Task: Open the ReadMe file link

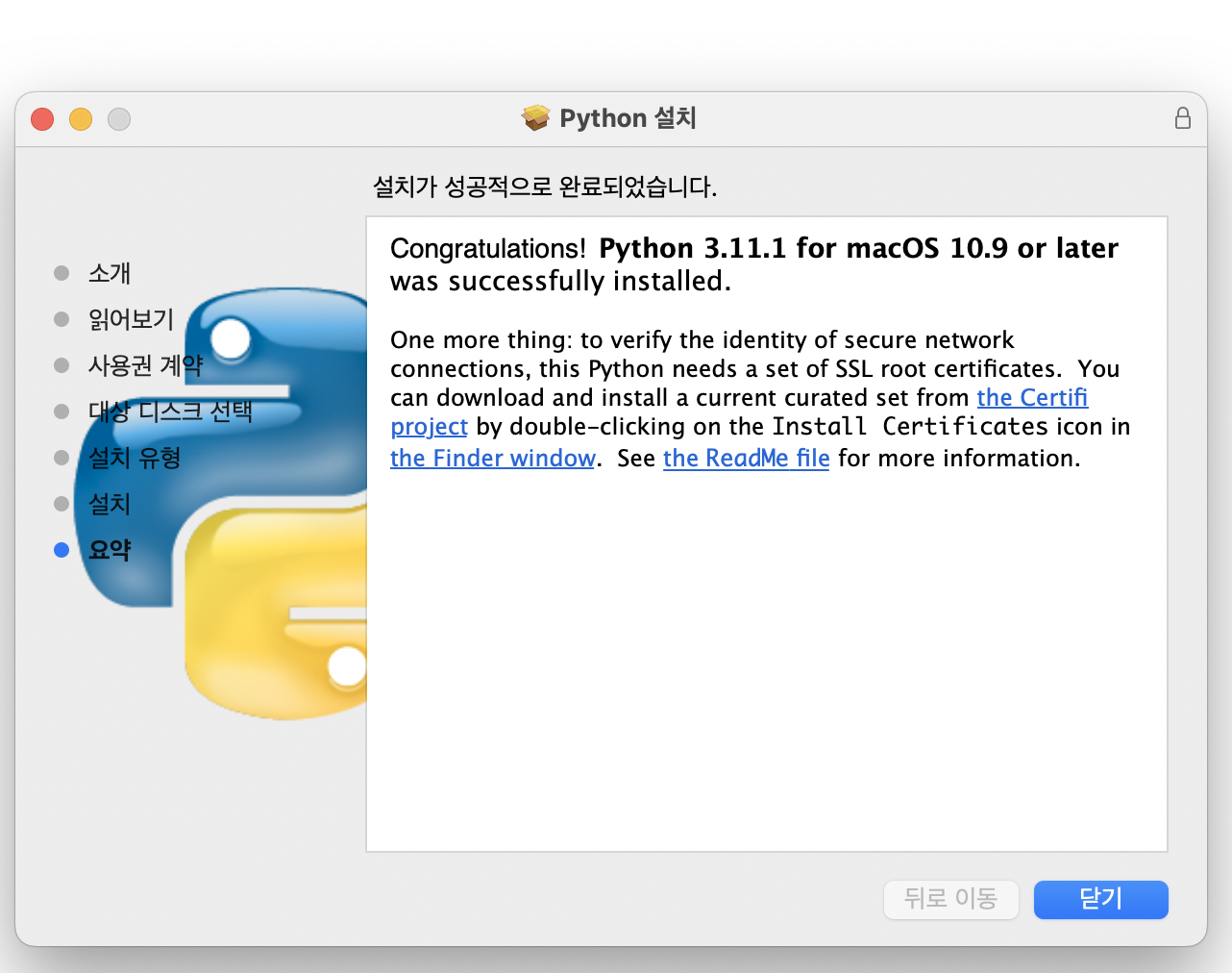Action: [746, 459]
